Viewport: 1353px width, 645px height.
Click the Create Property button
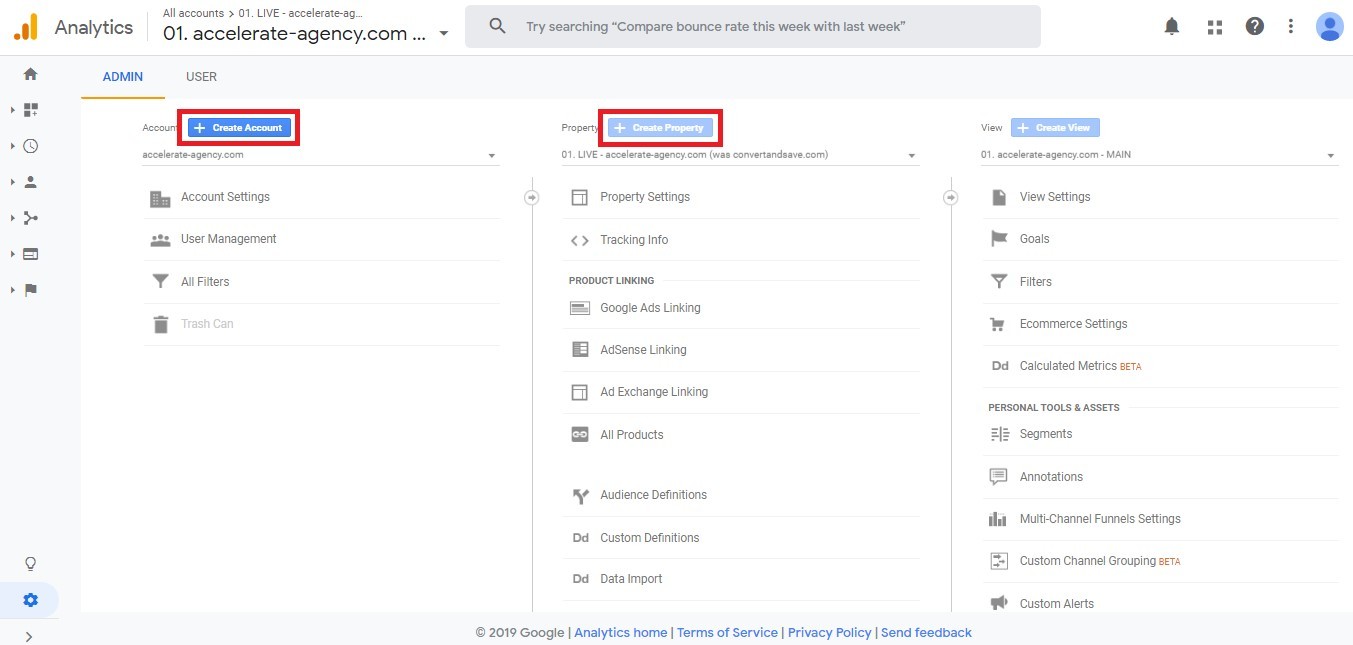coord(661,128)
